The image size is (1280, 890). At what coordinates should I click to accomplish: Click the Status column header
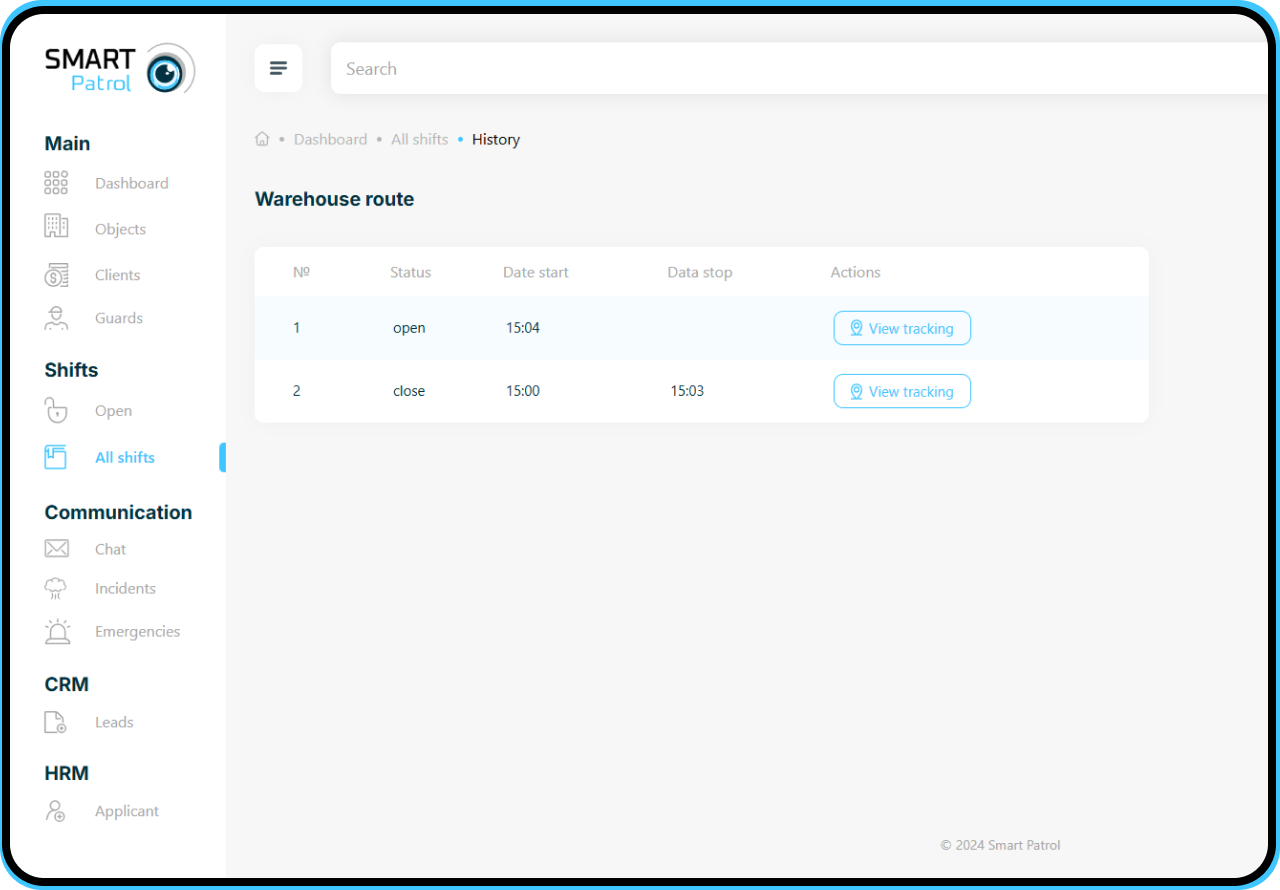pos(410,272)
